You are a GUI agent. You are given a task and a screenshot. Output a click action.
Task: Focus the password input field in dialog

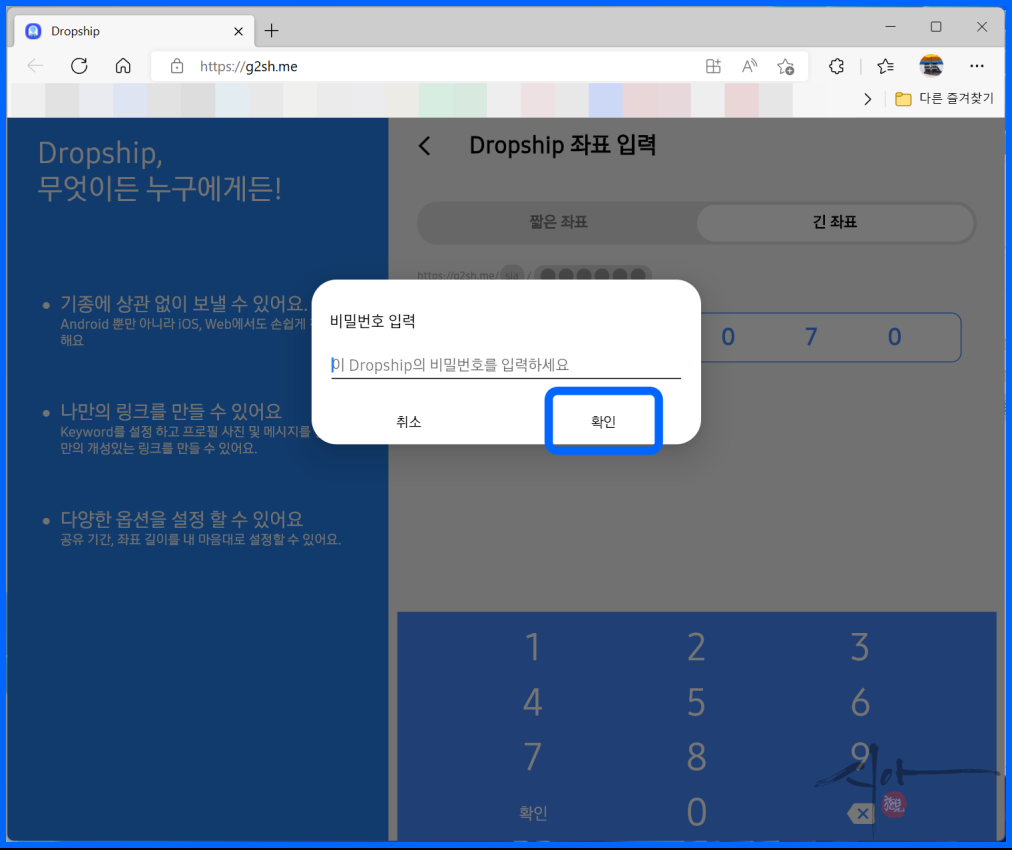pyautogui.click(x=506, y=365)
